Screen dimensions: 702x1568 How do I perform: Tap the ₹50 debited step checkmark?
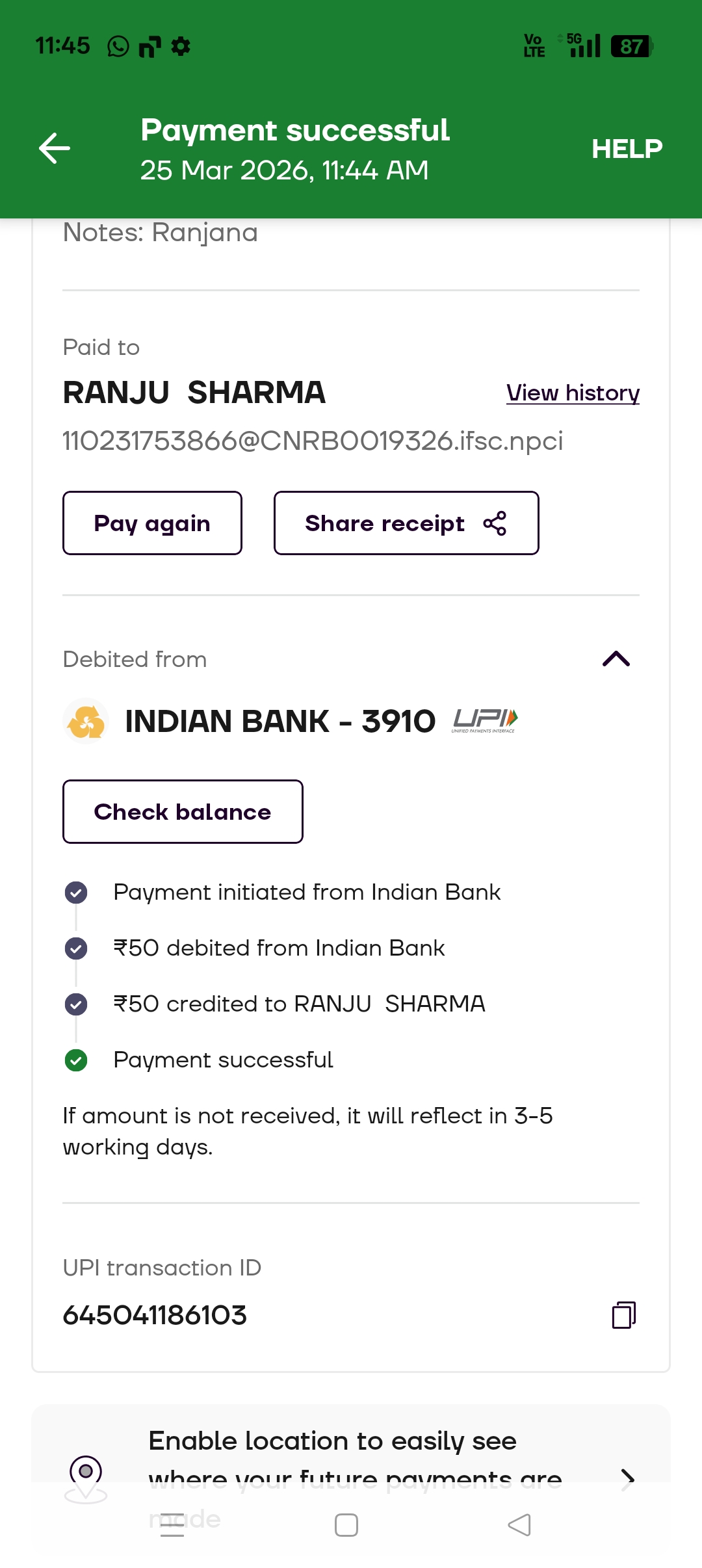[x=76, y=948]
